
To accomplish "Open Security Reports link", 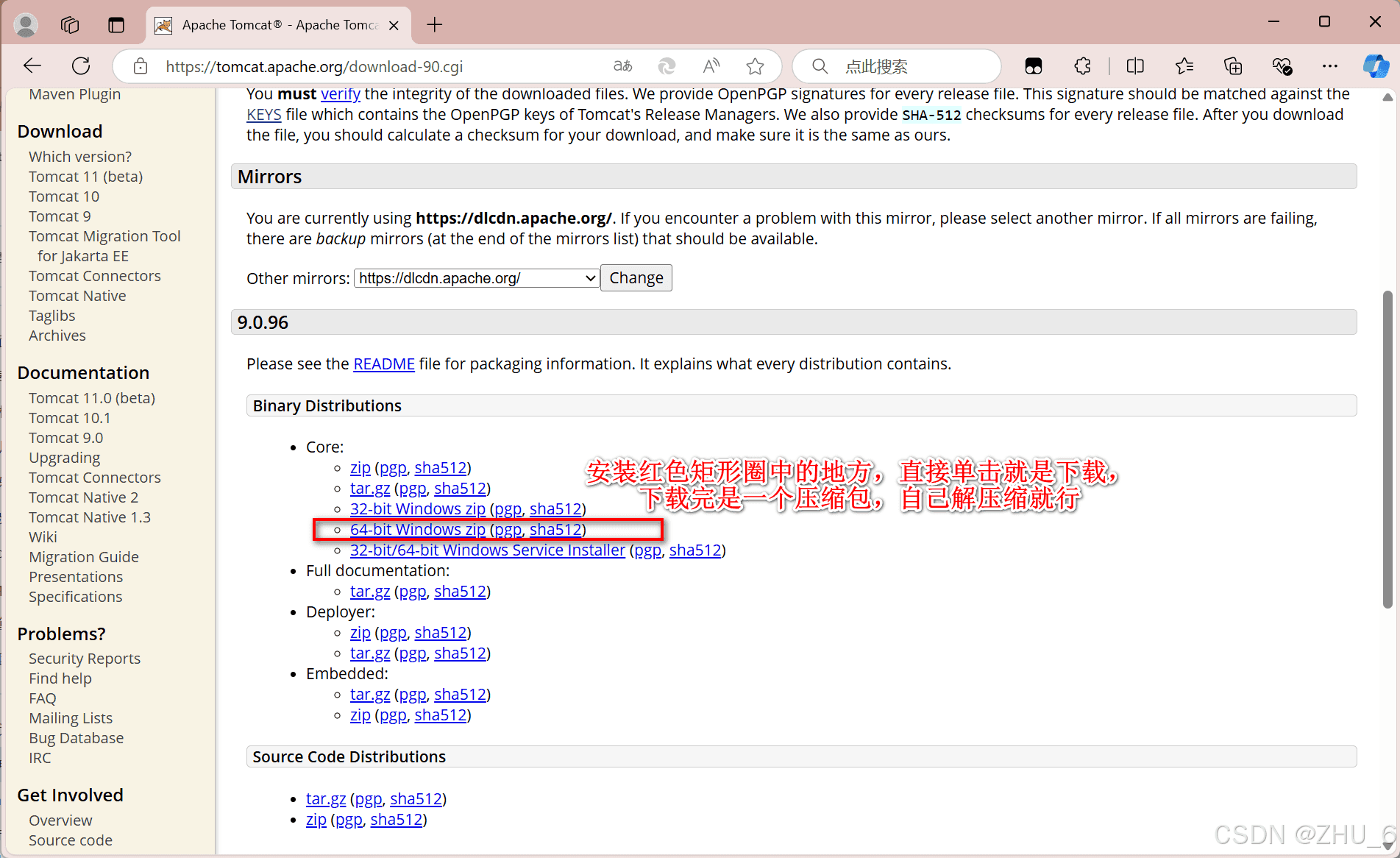I will (85, 659).
